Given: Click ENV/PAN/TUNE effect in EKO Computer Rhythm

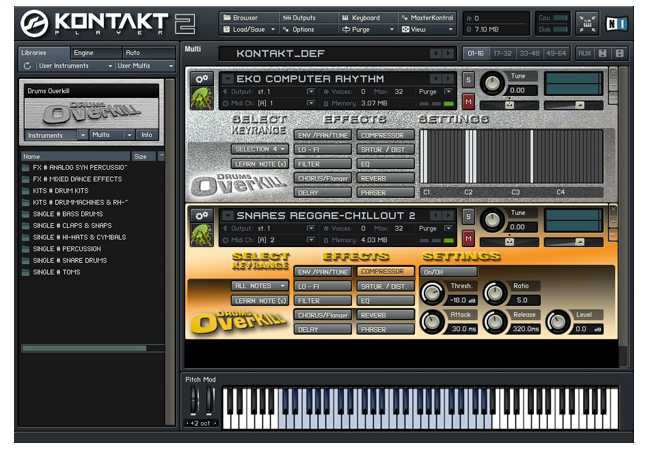Looking at the screenshot, I should click(x=323, y=135).
